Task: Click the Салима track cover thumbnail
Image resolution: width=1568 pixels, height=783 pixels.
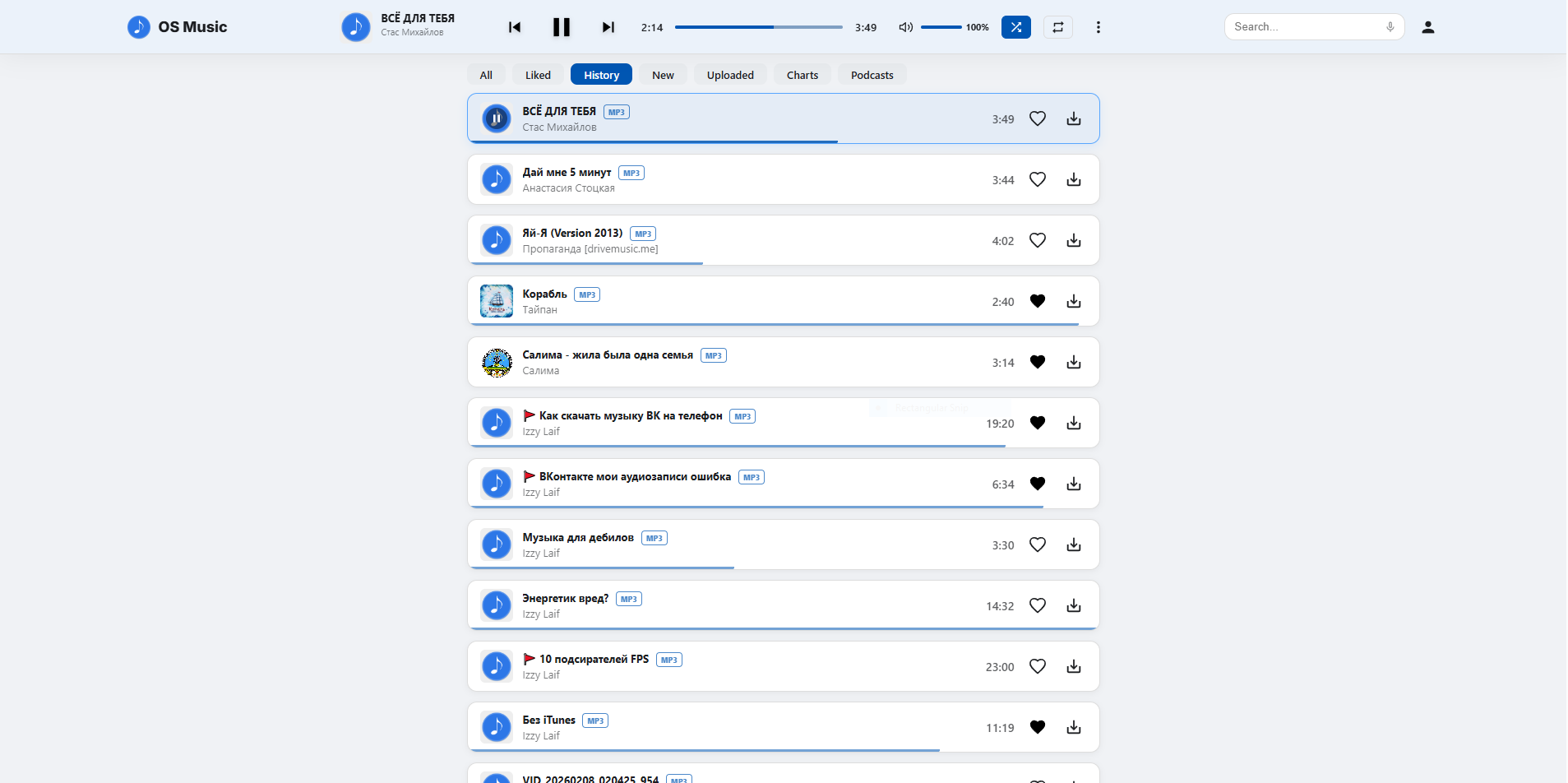Action: (x=497, y=362)
